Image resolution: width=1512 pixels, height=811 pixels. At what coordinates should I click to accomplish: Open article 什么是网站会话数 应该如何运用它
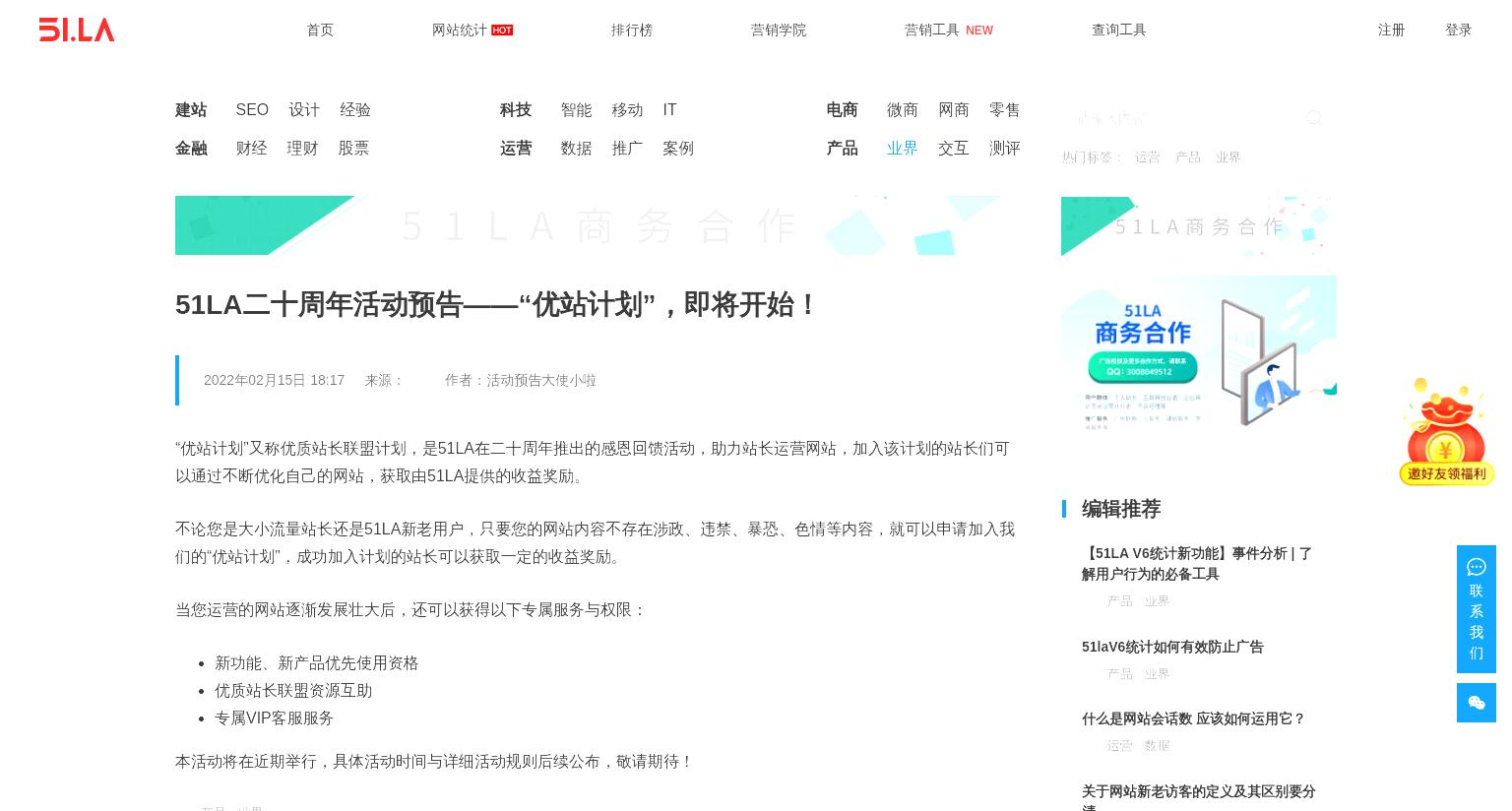point(1193,718)
